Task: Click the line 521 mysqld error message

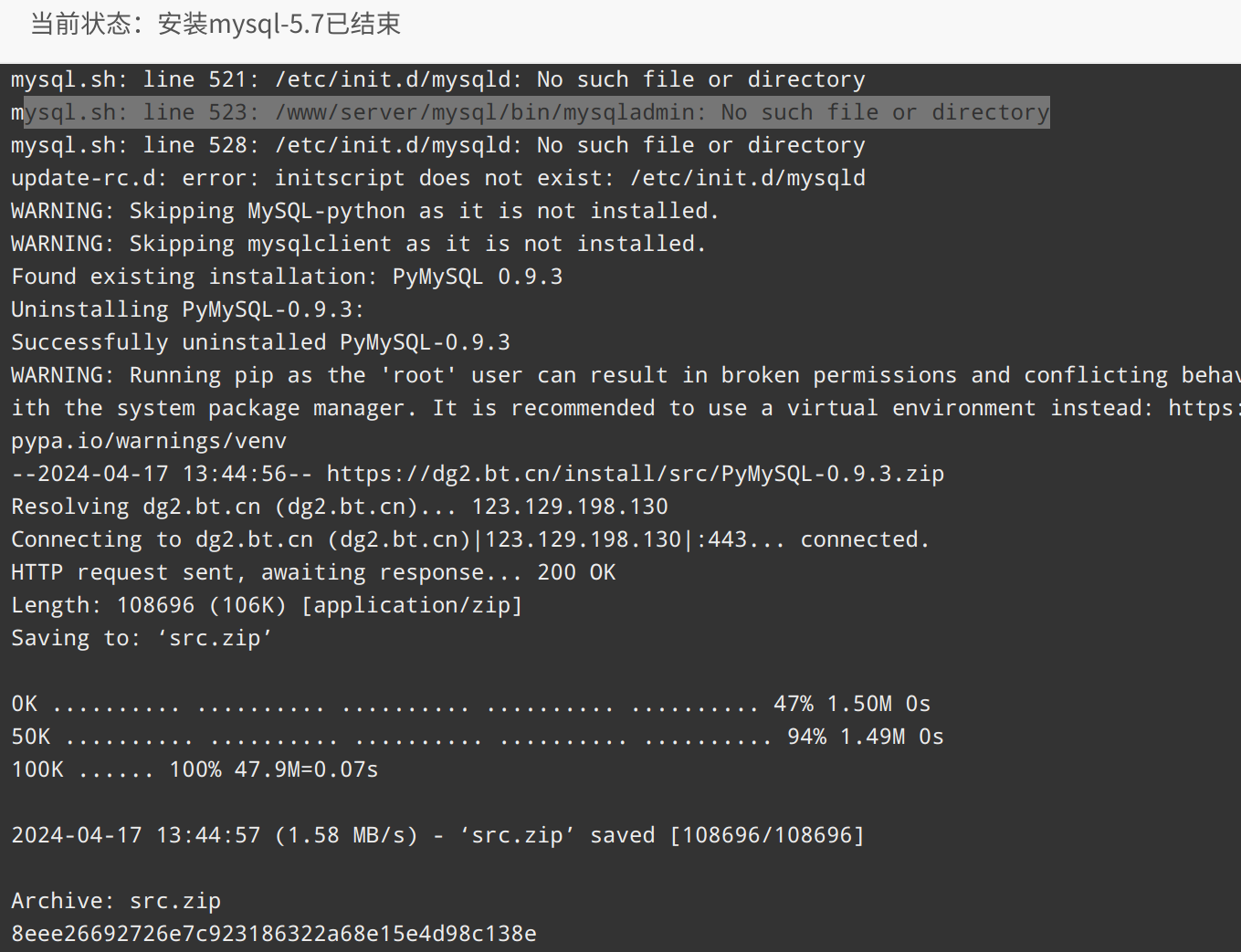Action: [x=438, y=79]
